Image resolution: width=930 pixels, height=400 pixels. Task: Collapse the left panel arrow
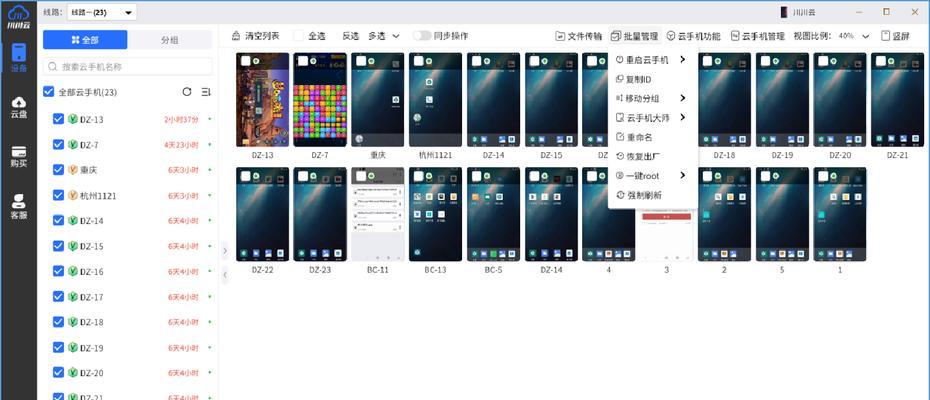pyautogui.click(x=225, y=251)
